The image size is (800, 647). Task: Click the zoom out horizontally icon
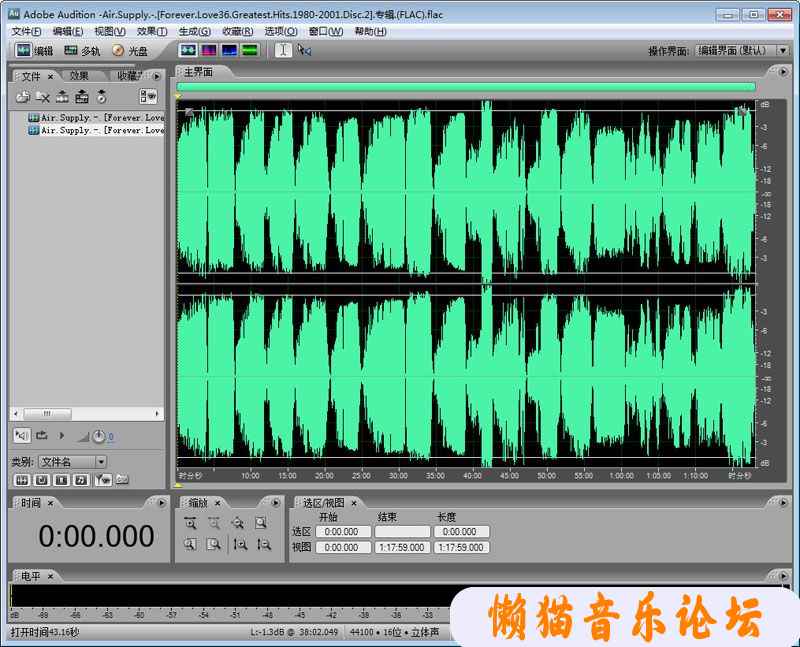(x=214, y=523)
